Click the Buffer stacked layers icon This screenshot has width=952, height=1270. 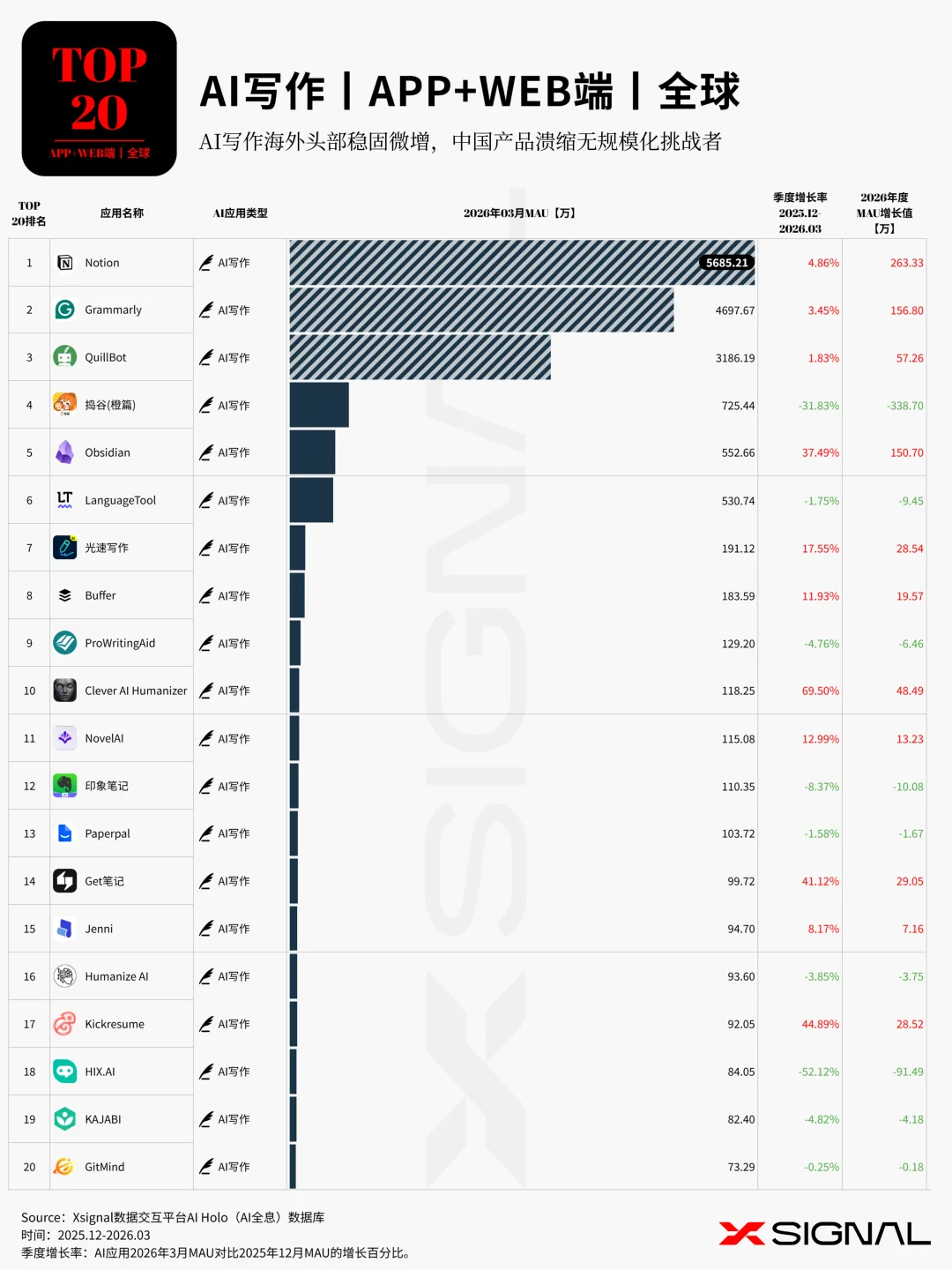[65, 595]
